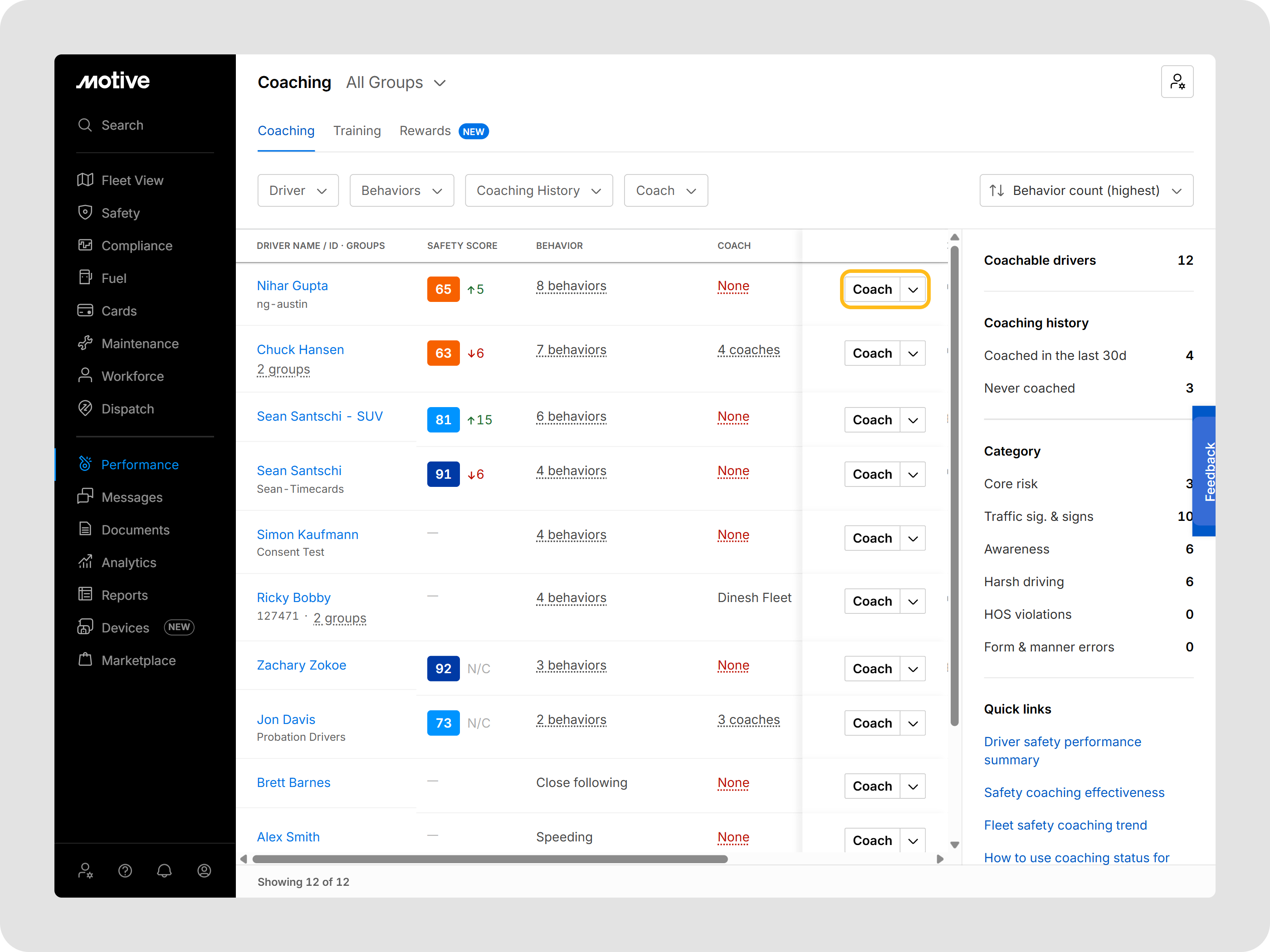Viewport: 1270px width, 952px height.
Task: Click the Maintenance wrench icon
Action: pyautogui.click(x=85, y=343)
